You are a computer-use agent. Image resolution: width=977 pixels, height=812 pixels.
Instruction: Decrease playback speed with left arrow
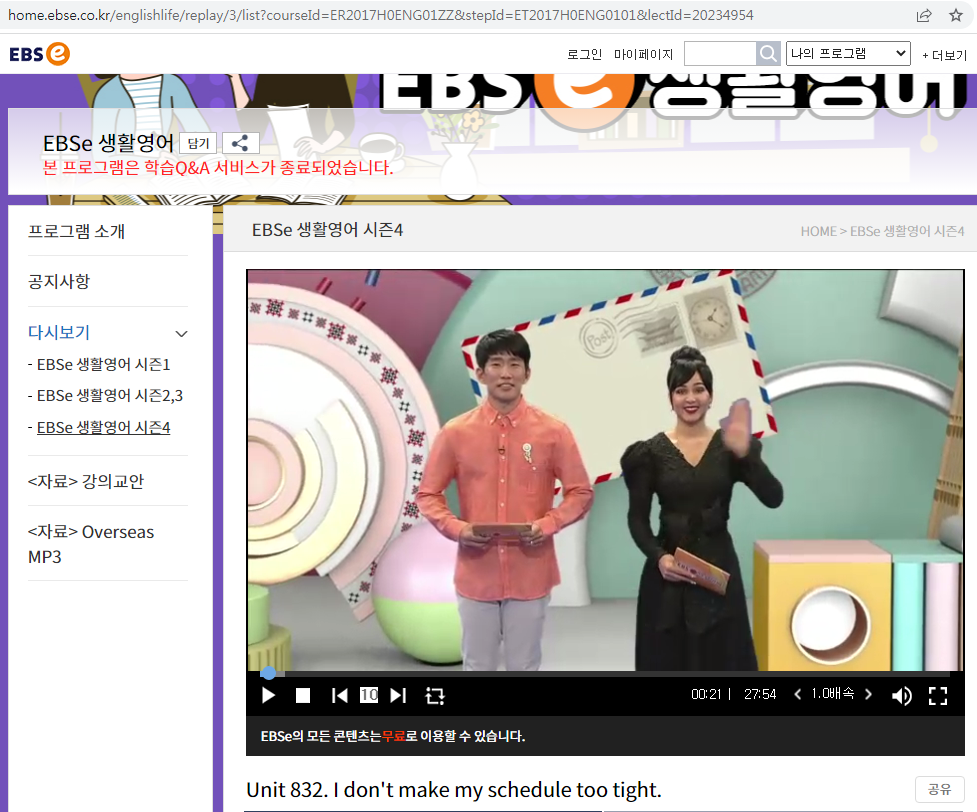pyautogui.click(x=798, y=694)
